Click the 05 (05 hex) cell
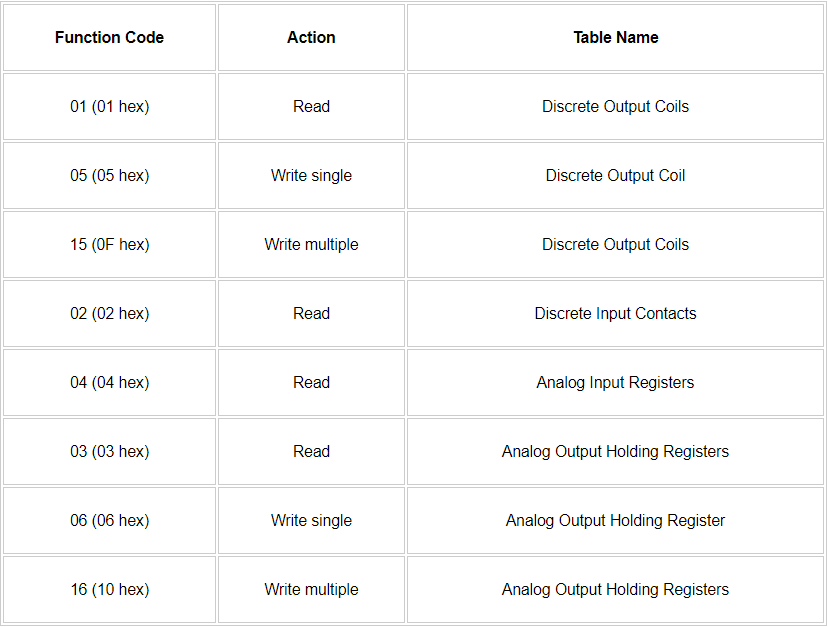 [109, 175]
